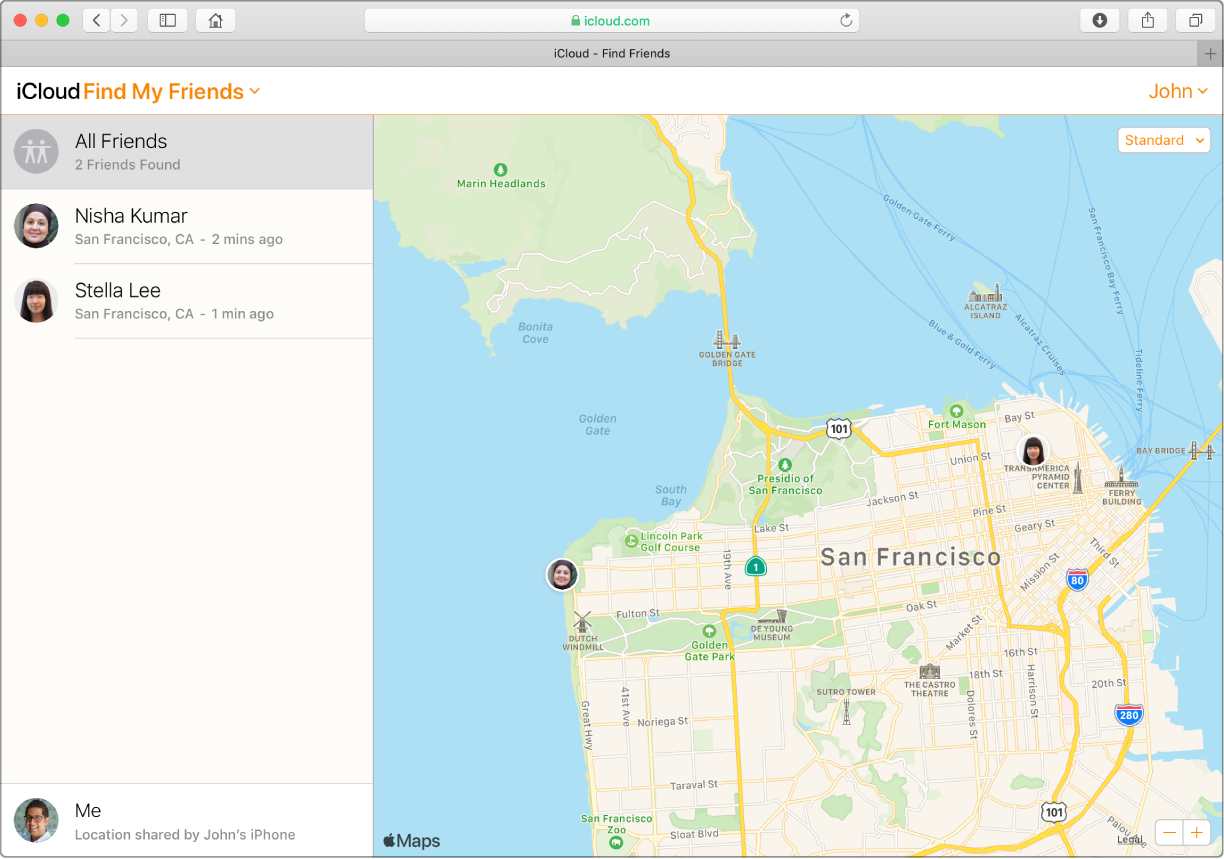The height and width of the screenshot is (859, 1224).
Task: Click the San Francisco Zoo marker
Action: click(x=617, y=842)
